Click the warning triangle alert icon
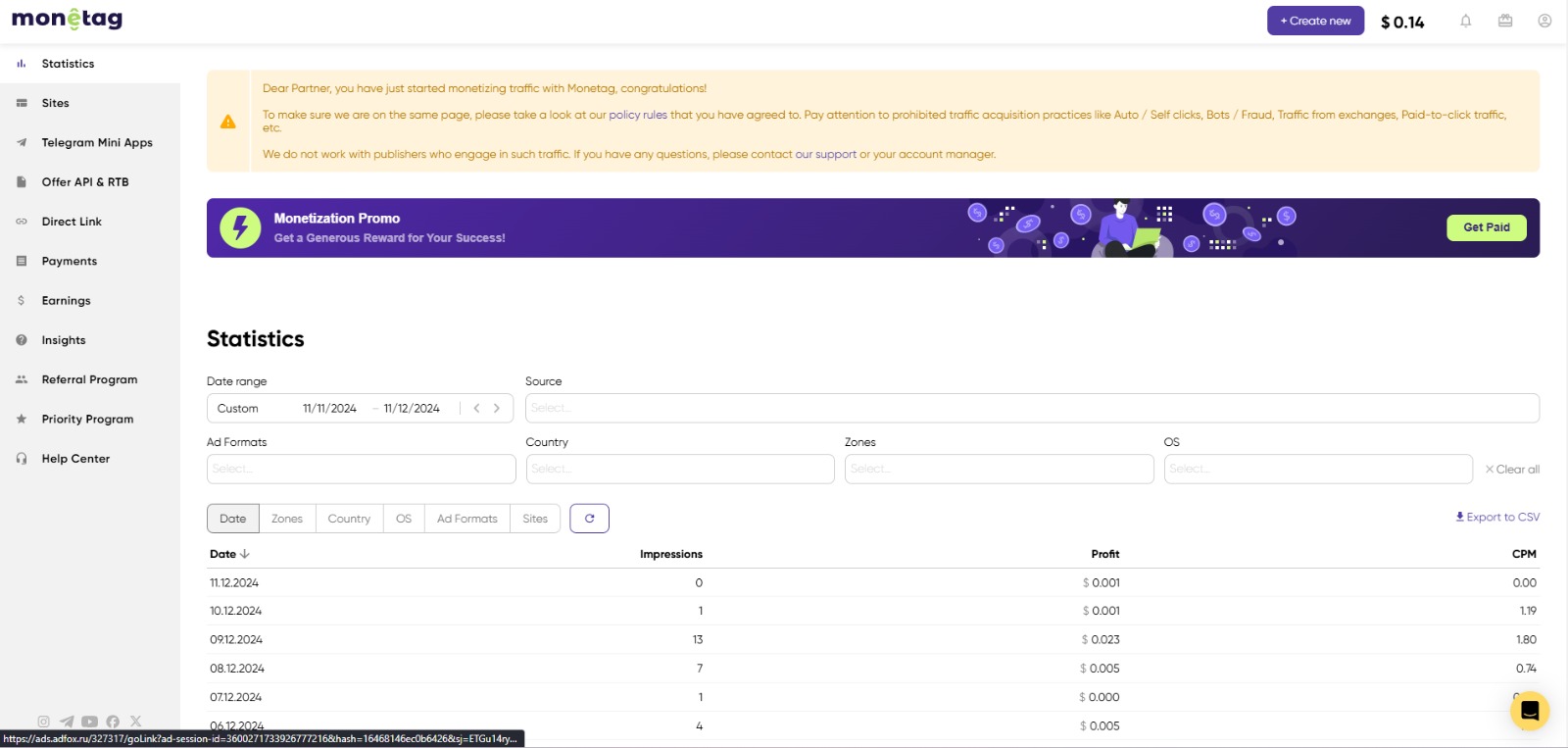Viewport: 1568px width, 748px height. point(228,122)
